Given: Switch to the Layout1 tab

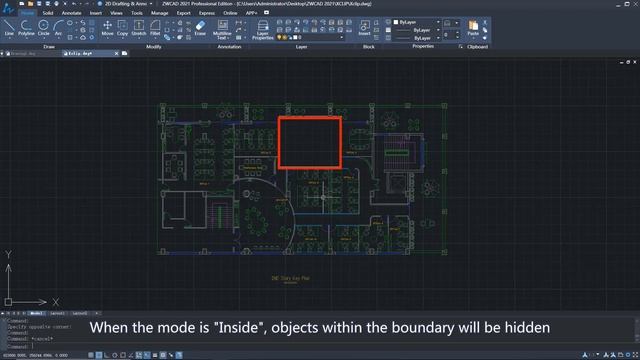Looking at the screenshot, I should click(58, 313).
